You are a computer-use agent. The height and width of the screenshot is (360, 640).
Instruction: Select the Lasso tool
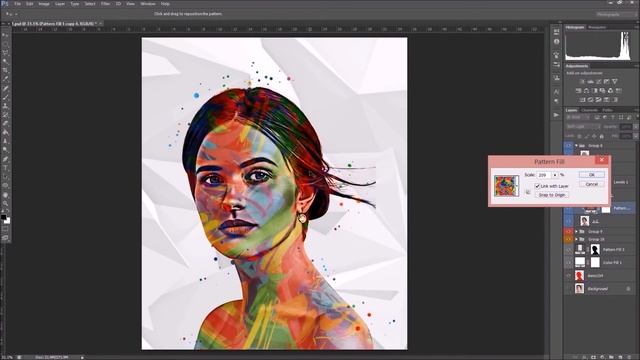click(5, 53)
